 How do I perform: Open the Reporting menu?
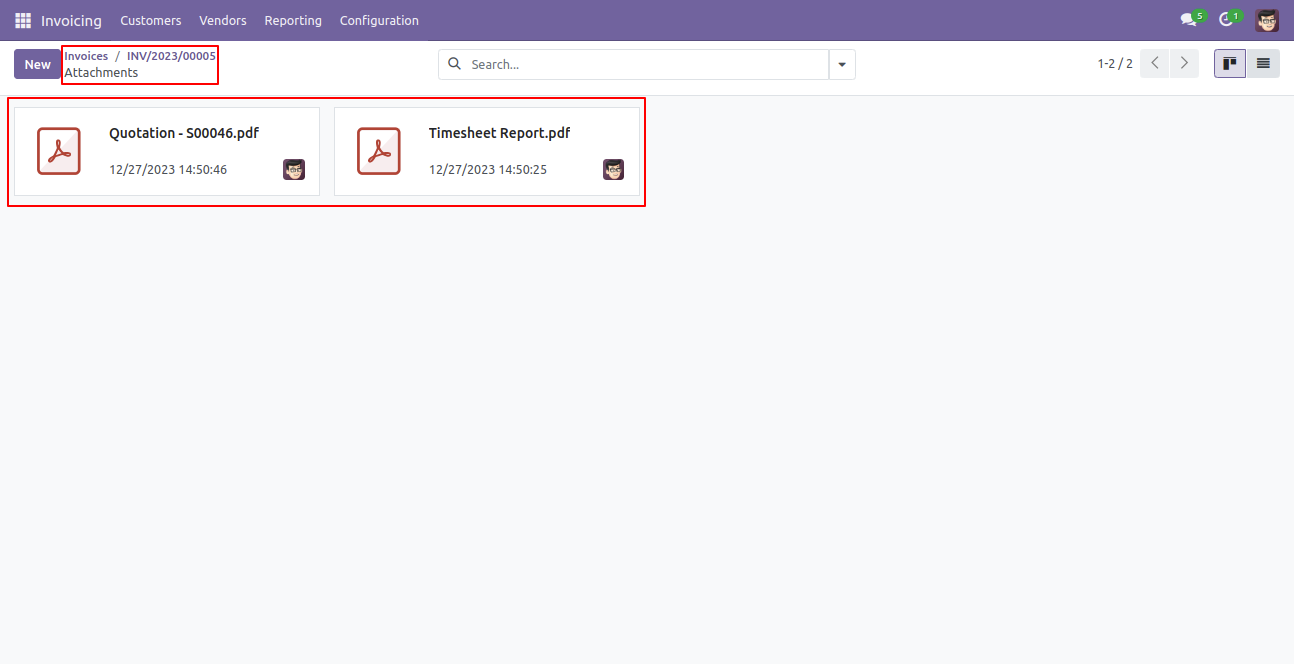point(293,20)
